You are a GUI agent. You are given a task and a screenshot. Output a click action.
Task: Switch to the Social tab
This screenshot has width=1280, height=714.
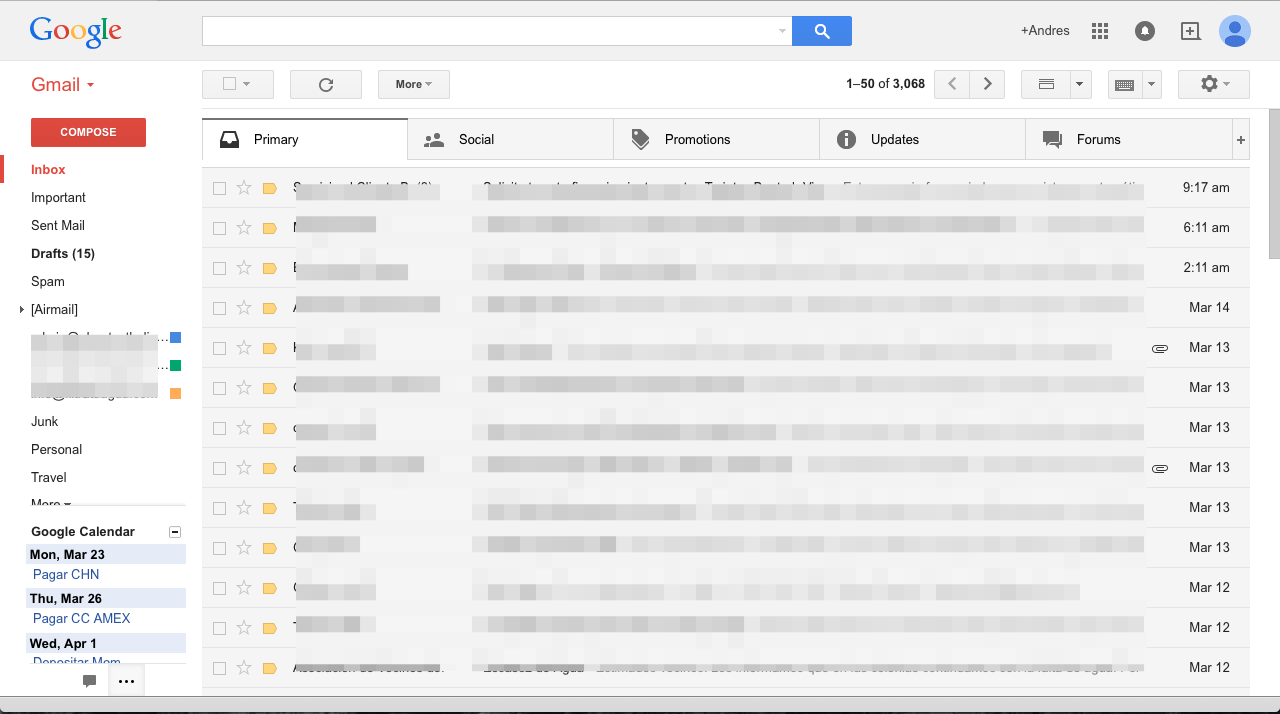pyautogui.click(x=476, y=140)
